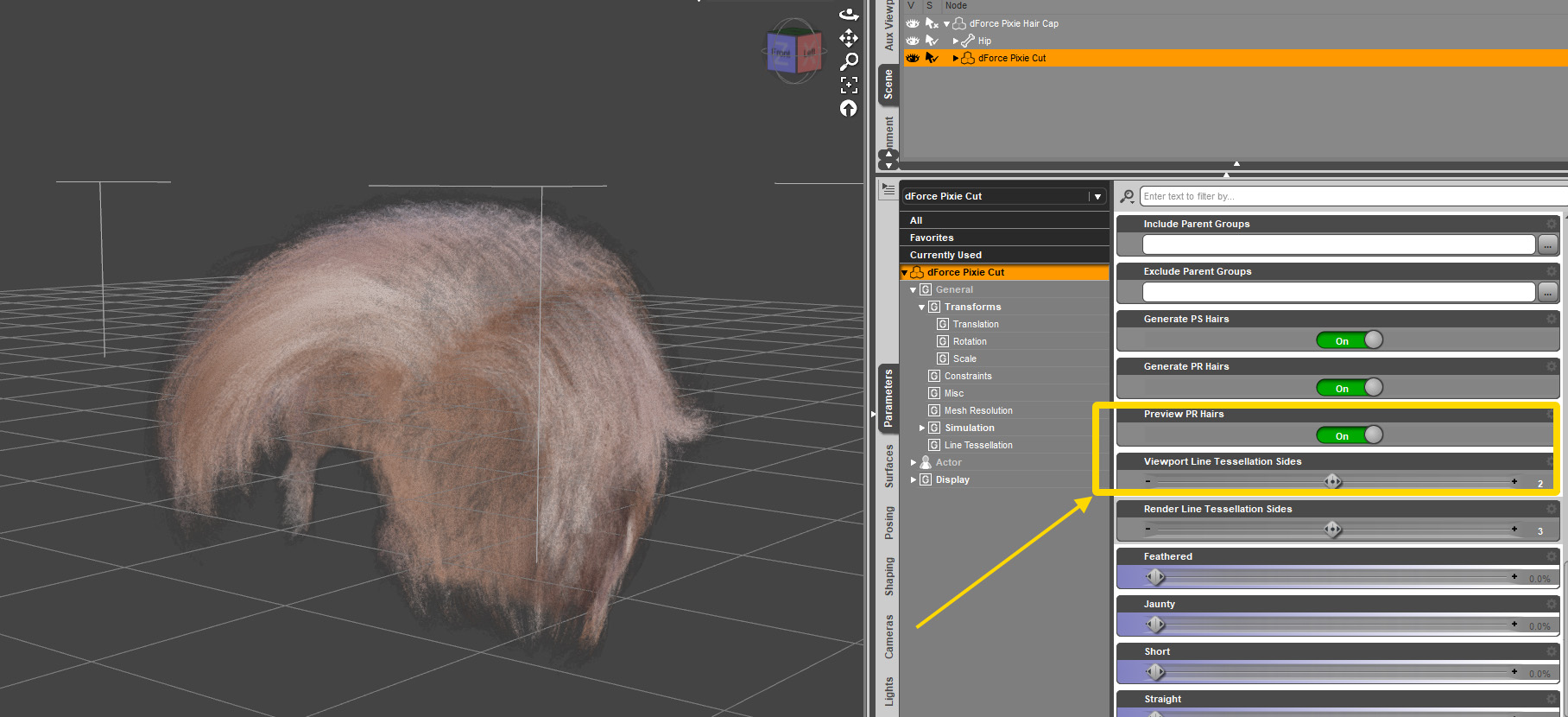Click the view orientation cube
The image size is (1568, 717).
793,52
